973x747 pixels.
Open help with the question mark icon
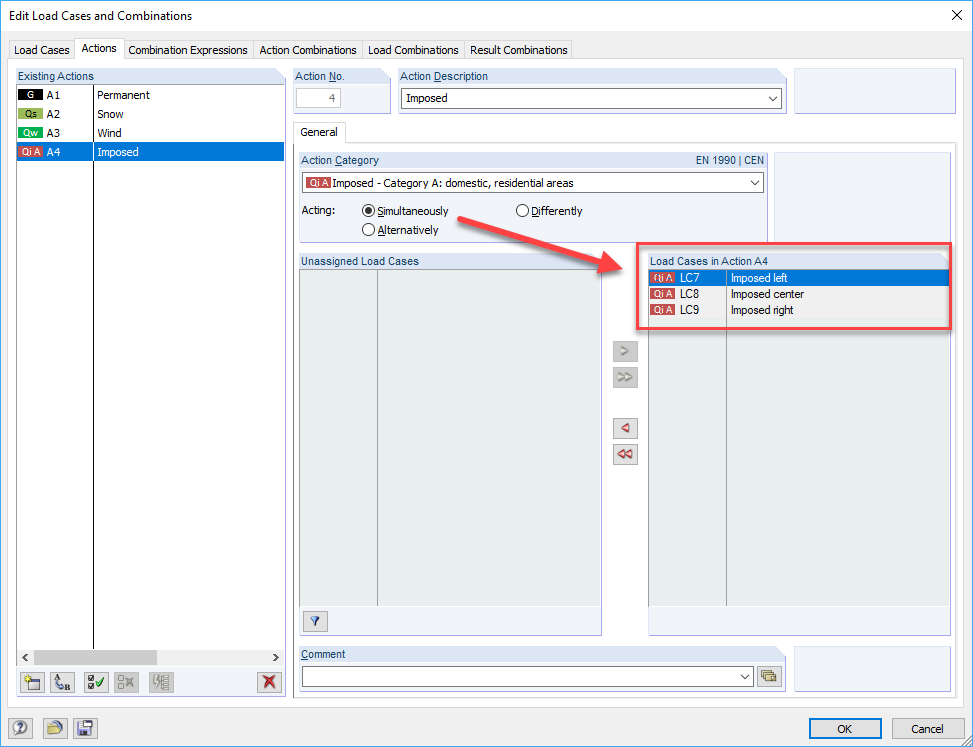20,728
